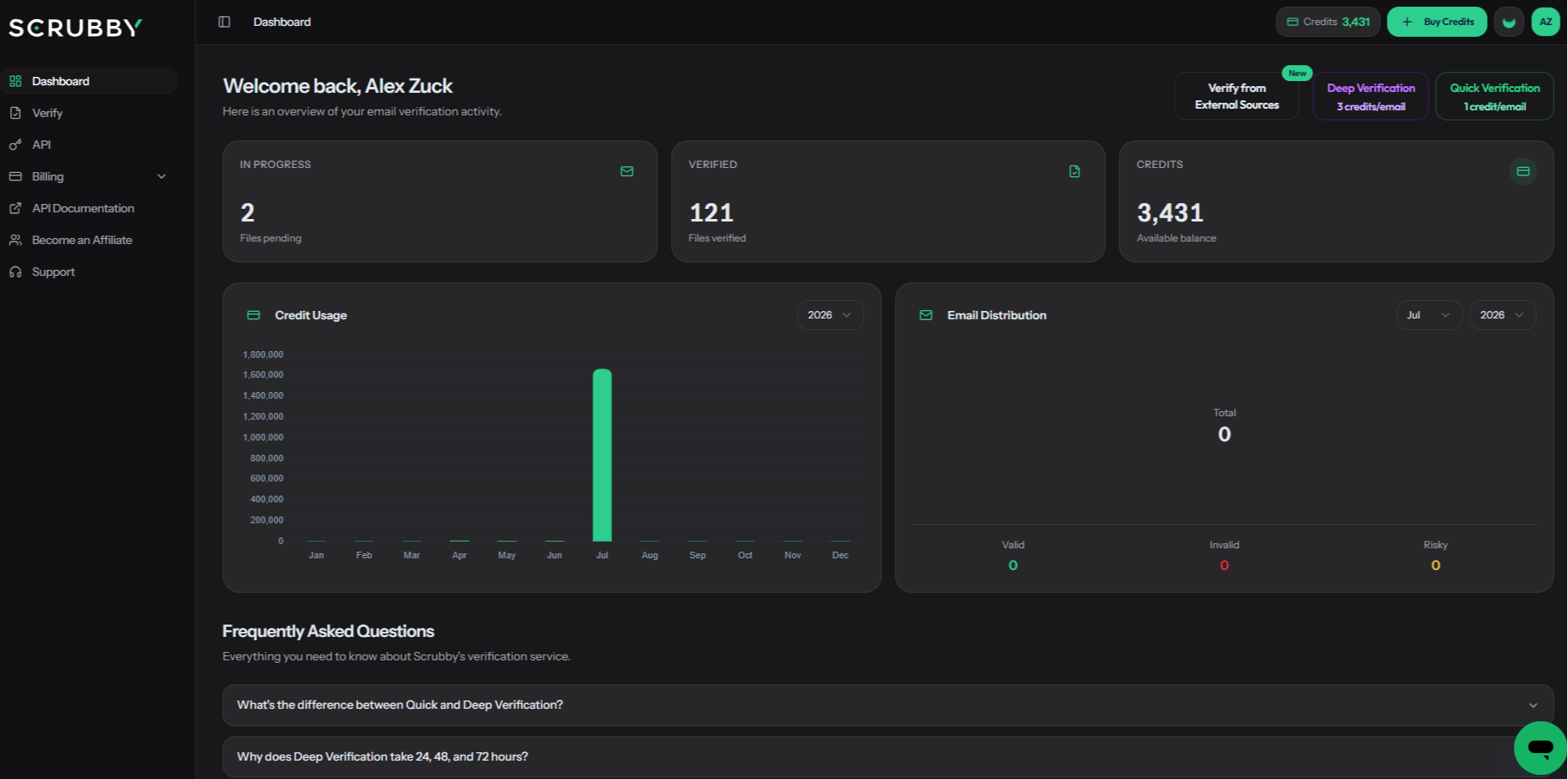
Task: Click the '3,431' available balance value
Action: coord(1170,213)
